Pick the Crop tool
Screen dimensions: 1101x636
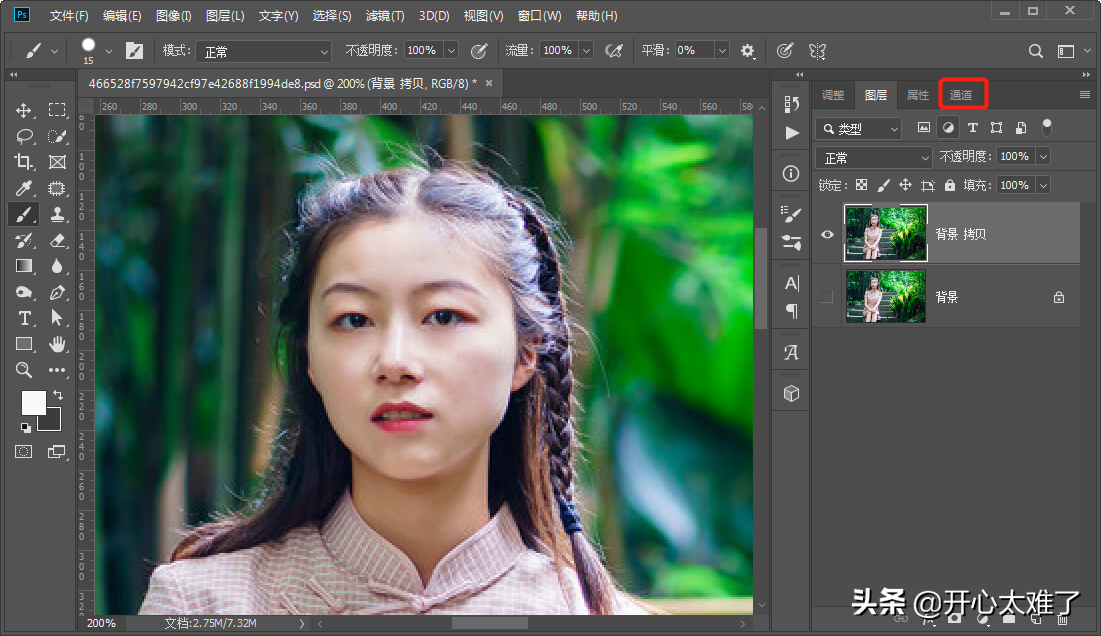[24, 162]
